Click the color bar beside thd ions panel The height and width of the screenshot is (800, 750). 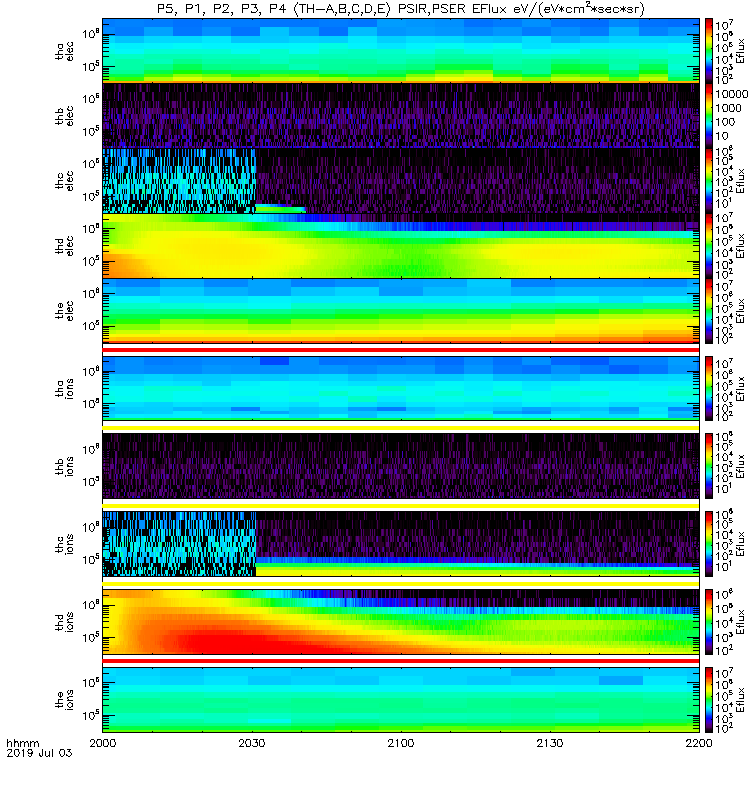pyautogui.click(x=709, y=622)
